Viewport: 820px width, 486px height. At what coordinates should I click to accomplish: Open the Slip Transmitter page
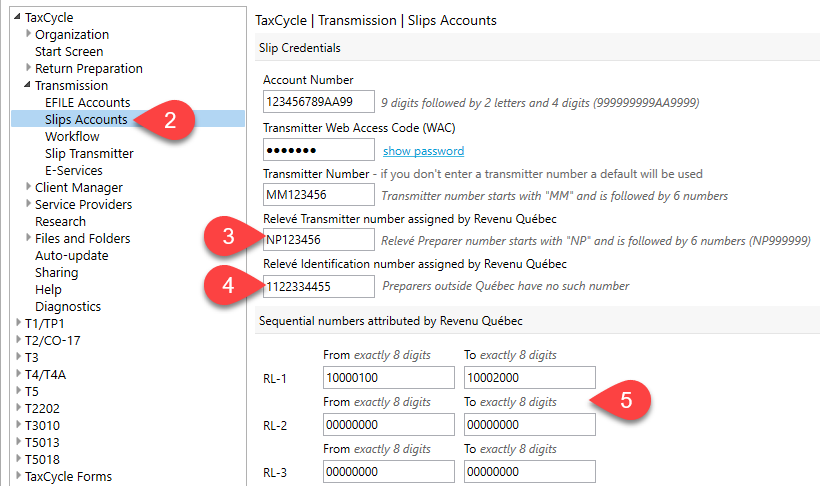89,153
